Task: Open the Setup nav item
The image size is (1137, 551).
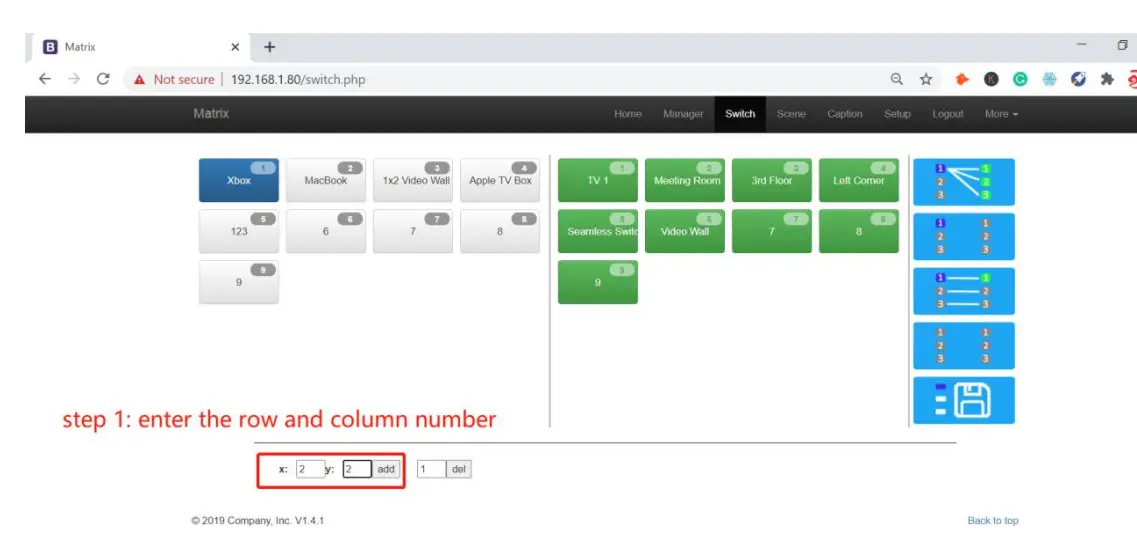Action: [x=897, y=114]
